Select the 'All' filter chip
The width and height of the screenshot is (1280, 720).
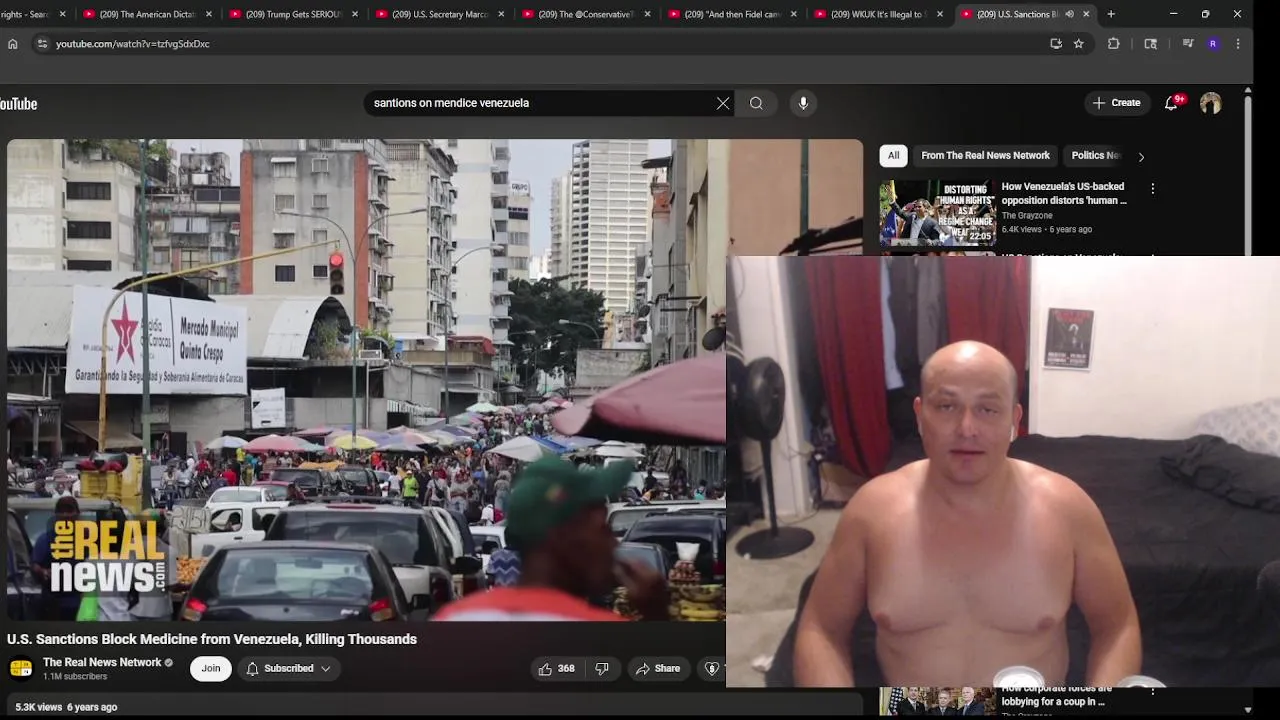click(x=893, y=156)
